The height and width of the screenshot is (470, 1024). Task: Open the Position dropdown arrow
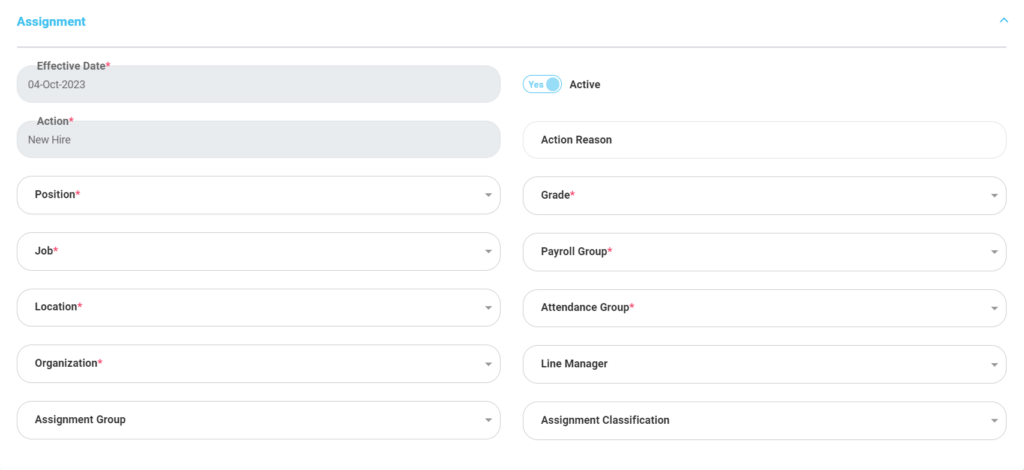[488, 195]
